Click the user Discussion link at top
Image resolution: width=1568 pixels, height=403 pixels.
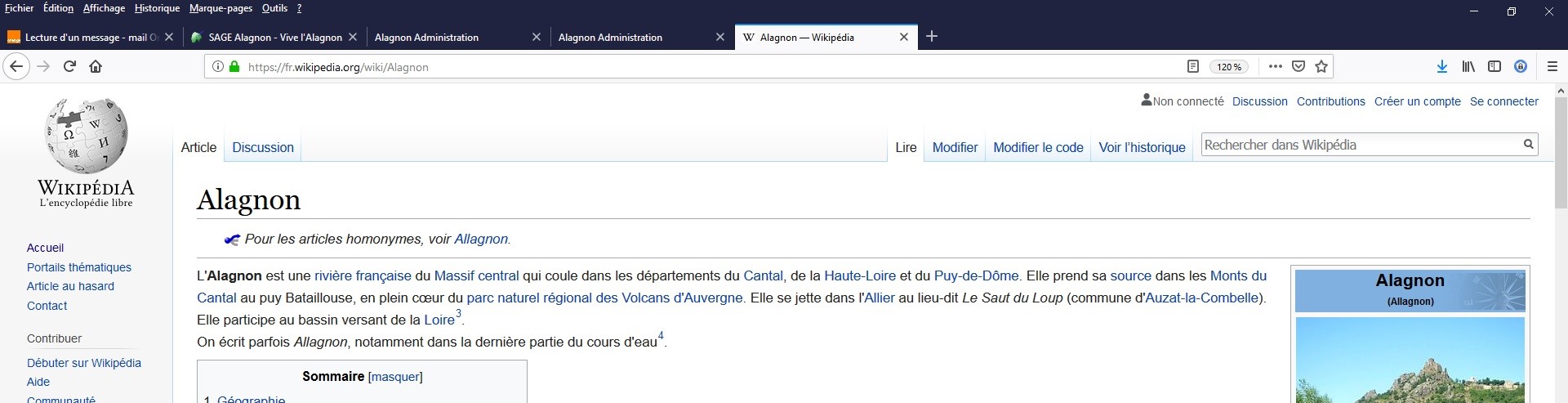tap(1259, 101)
